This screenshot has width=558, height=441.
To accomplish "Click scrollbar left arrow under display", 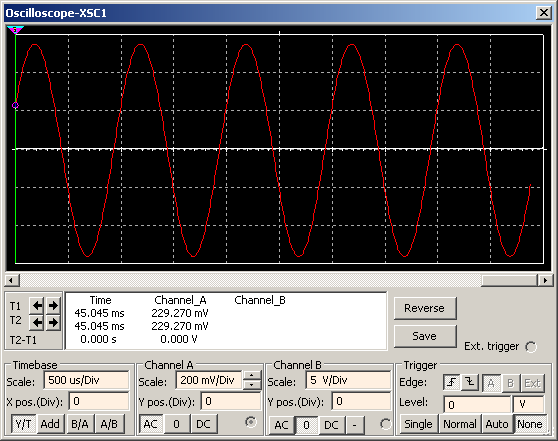I will tap(12, 280).
